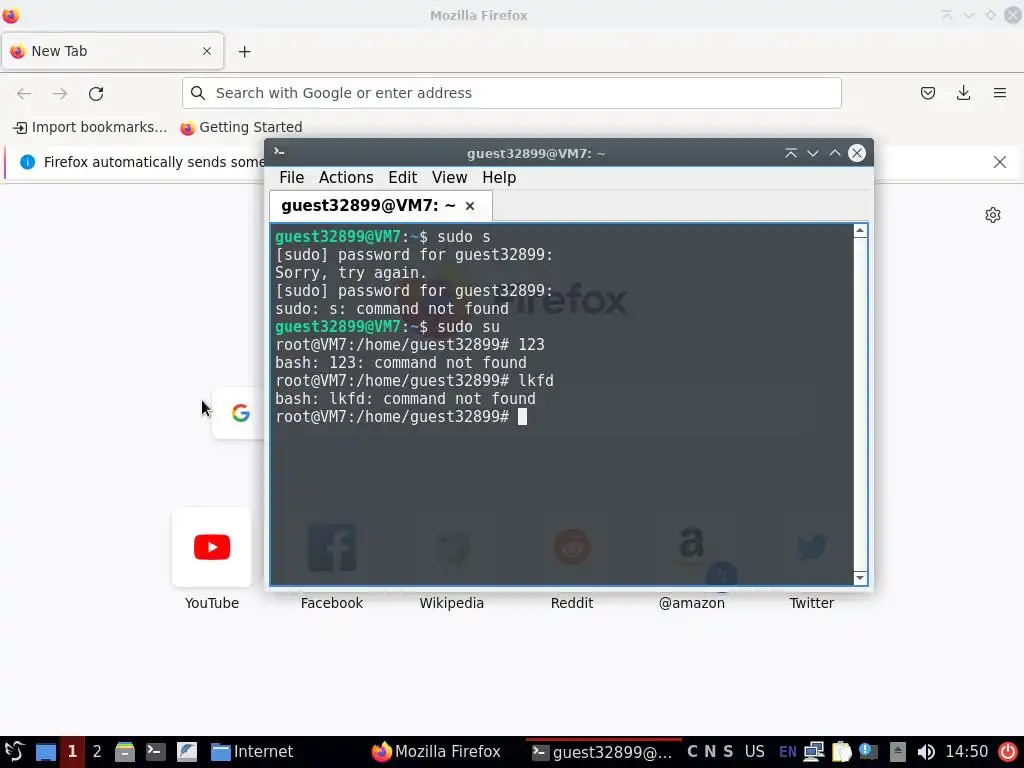Open volume control tray icon
The width and height of the screenshot is (1024, 768).
point(925,752)
